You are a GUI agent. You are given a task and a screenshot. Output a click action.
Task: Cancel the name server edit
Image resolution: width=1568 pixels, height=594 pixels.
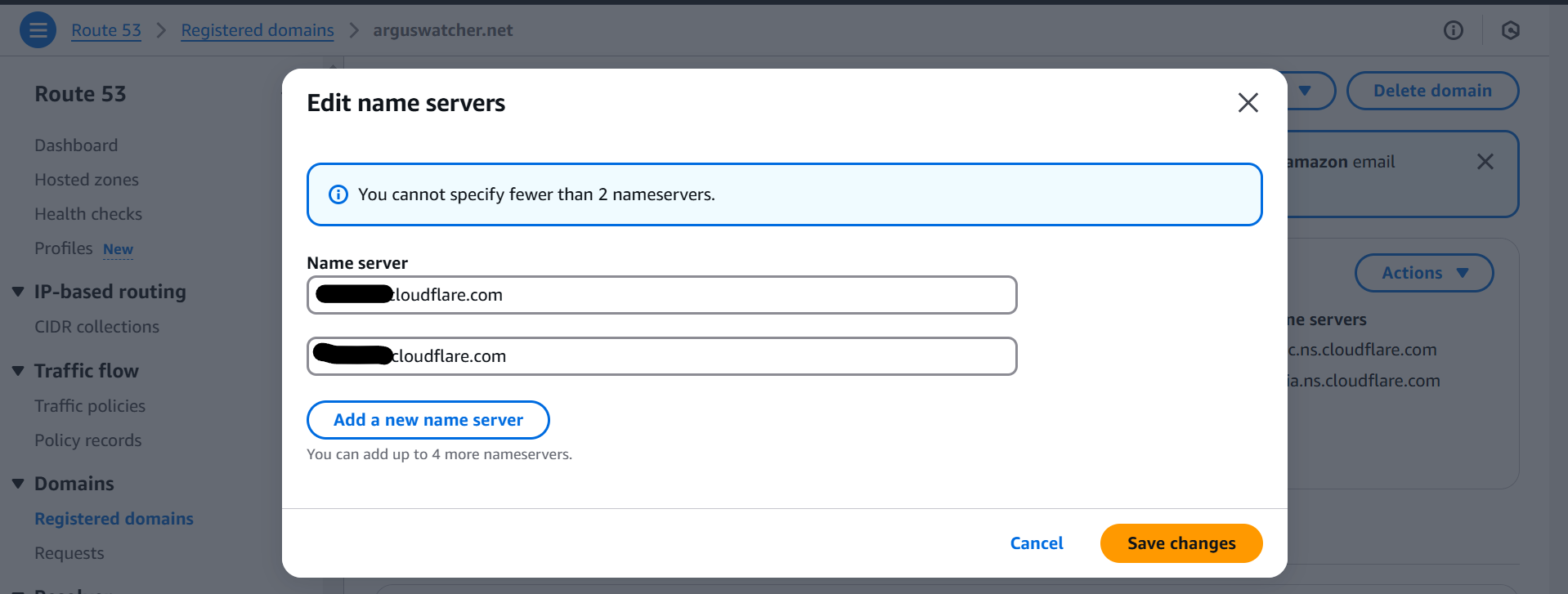click(x=1037, y=543)
